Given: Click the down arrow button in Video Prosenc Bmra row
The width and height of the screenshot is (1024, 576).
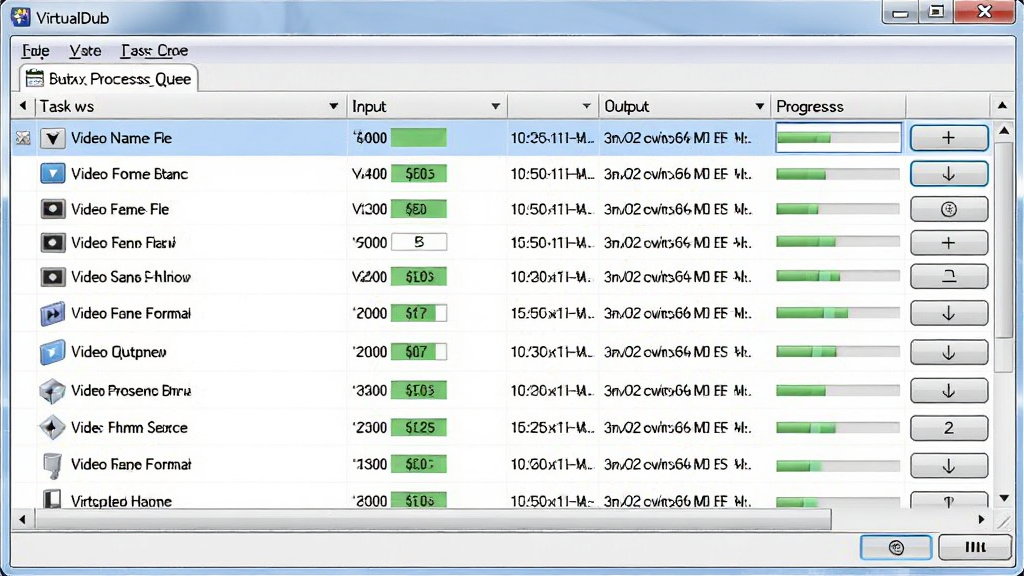Looking at the screenshot, I should (x=949, y=391).
